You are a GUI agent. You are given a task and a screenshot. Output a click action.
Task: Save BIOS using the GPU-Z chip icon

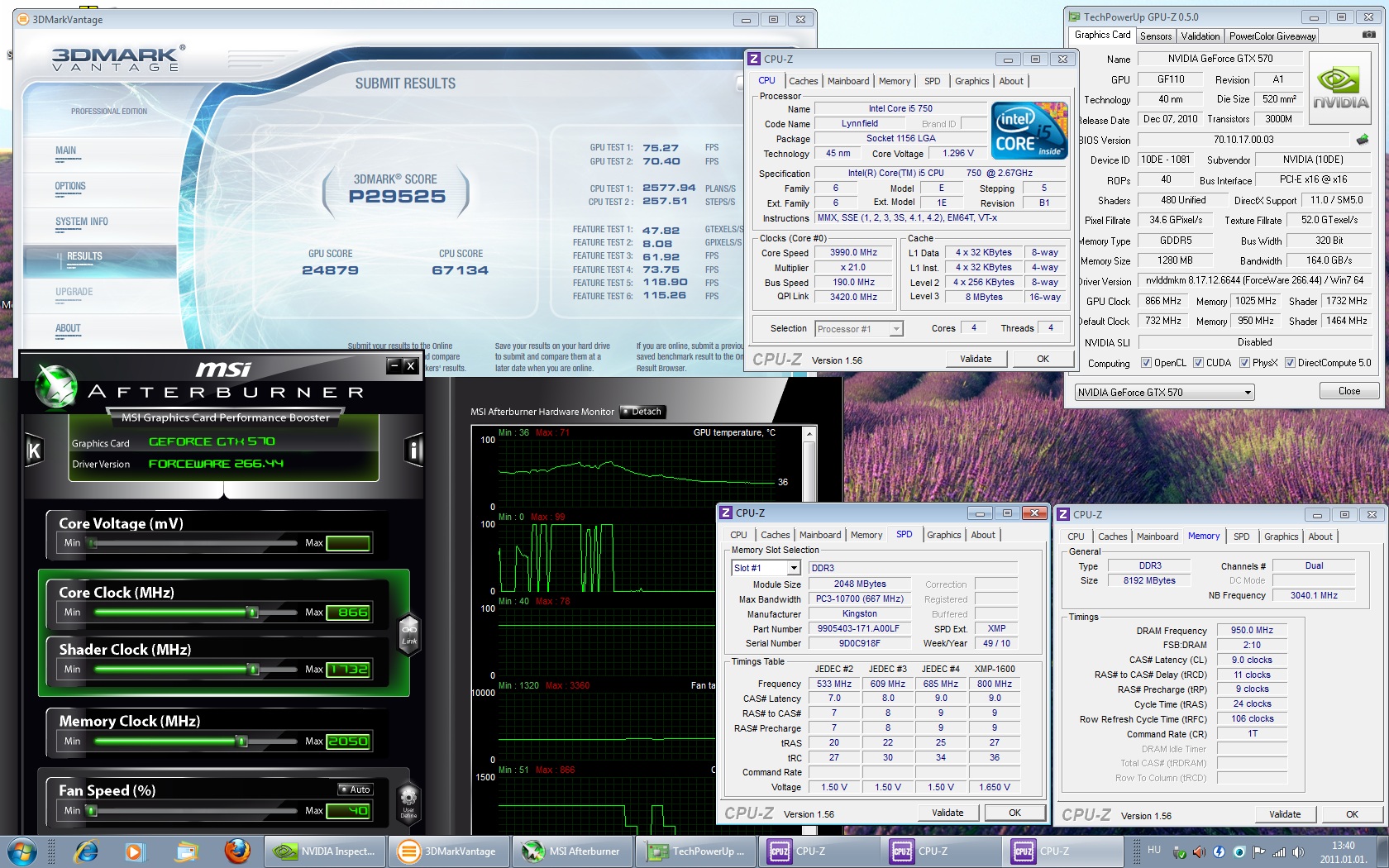click(1363, 140)
